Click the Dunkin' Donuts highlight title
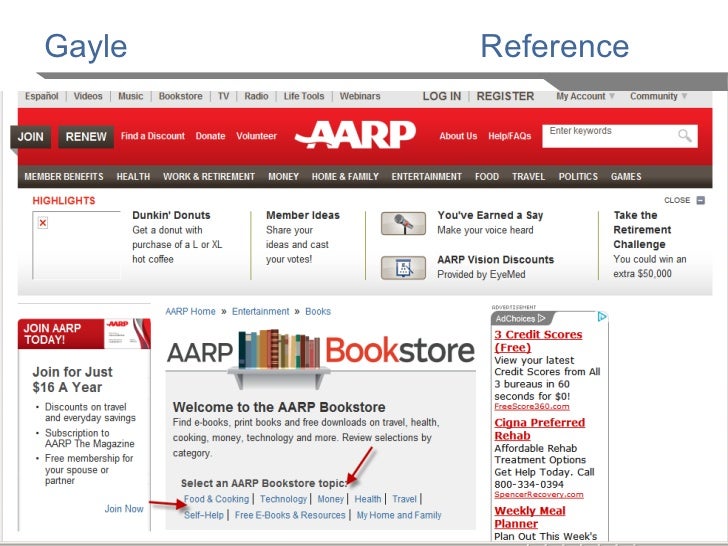This screenshot has height=546, width=728. tap(171, 215)
